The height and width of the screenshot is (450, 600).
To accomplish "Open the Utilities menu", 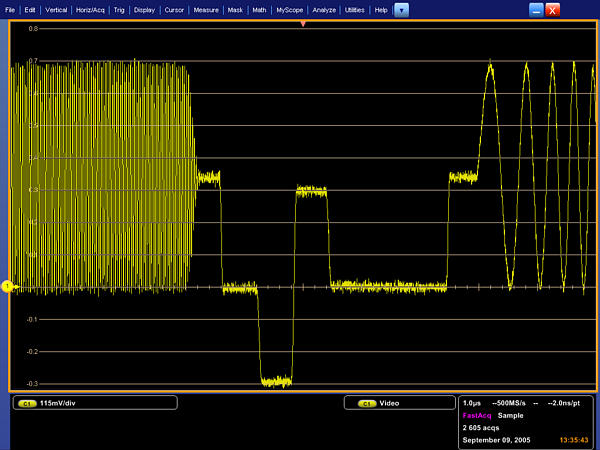I will point(354,9).
